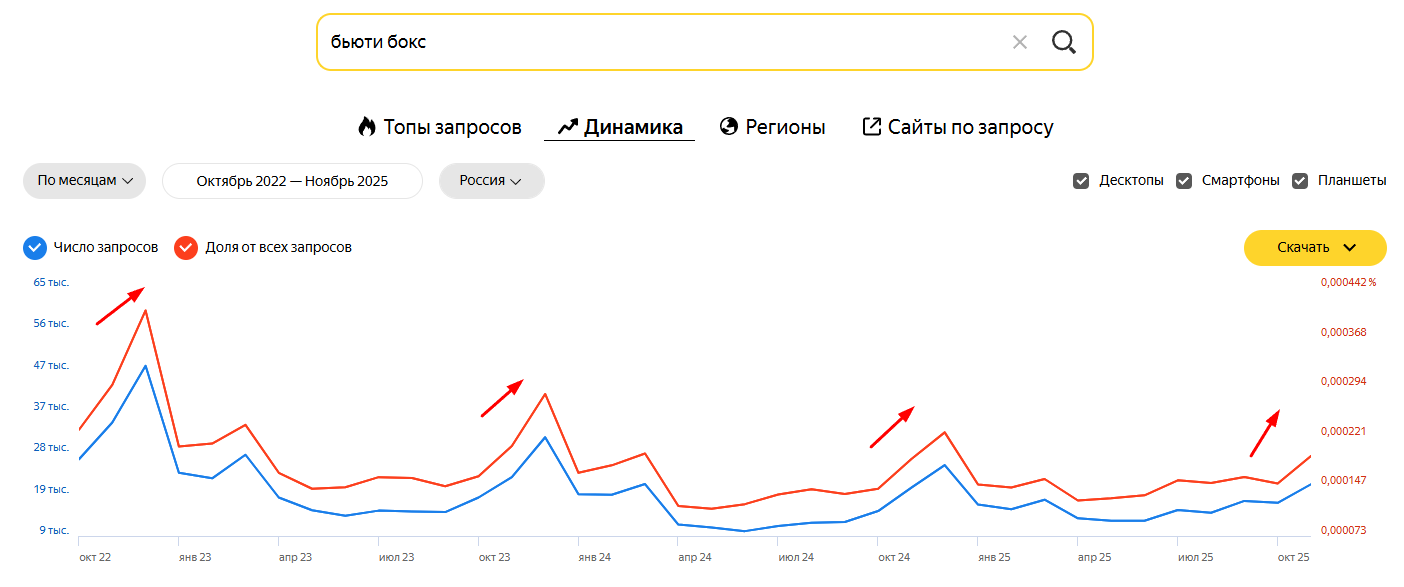Expand the Россия region dropdown
Screen dimensions: 1404x587
tap(491, 181)
